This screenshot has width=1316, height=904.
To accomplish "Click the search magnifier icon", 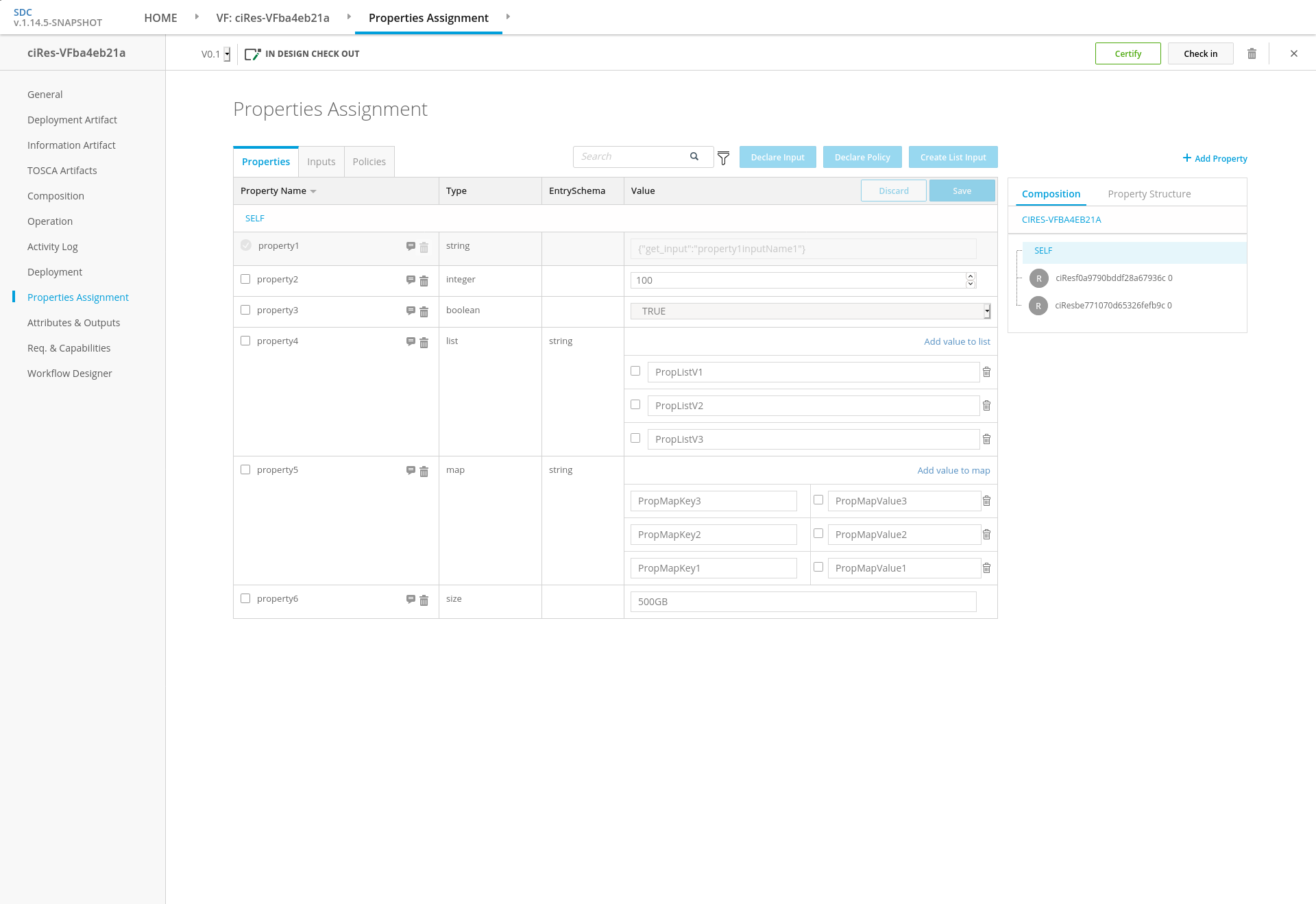I will [694, 156].
